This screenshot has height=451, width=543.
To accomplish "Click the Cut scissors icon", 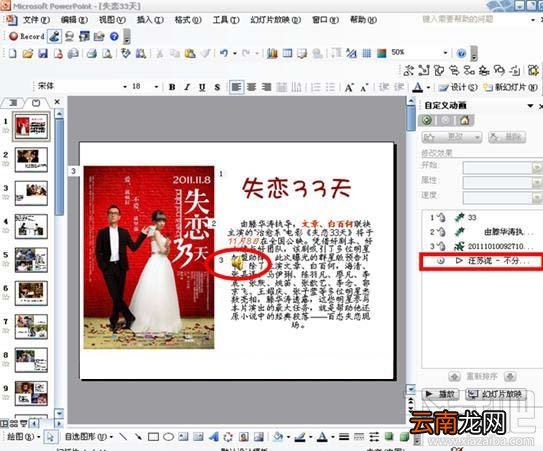I will (160, 53).
